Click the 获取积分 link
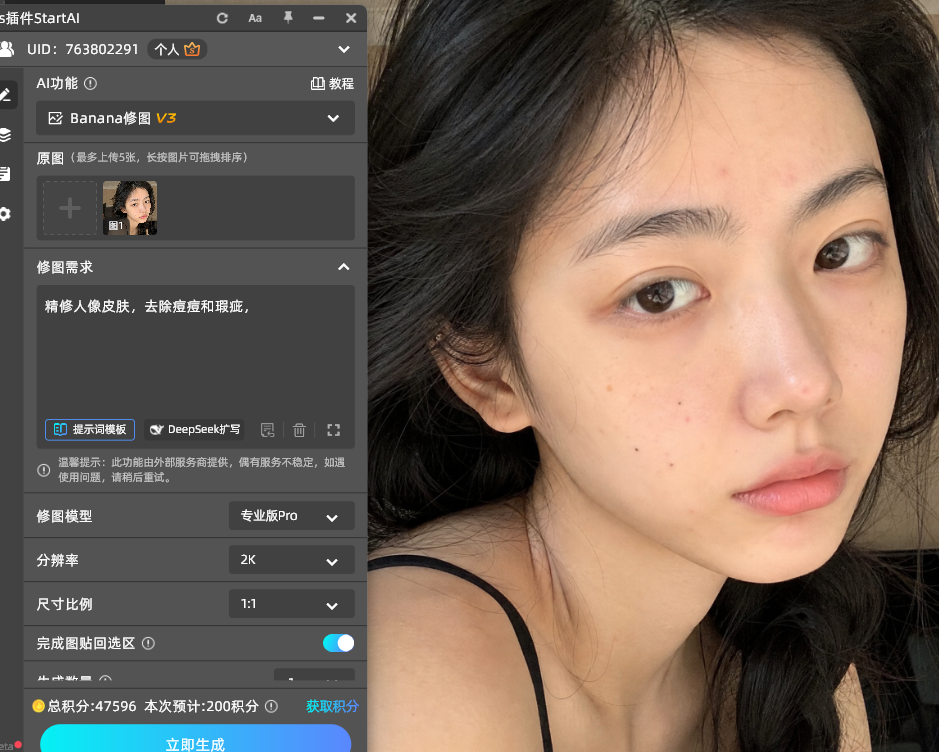Viewport: 939px width, 752px height. click(332, 706)
